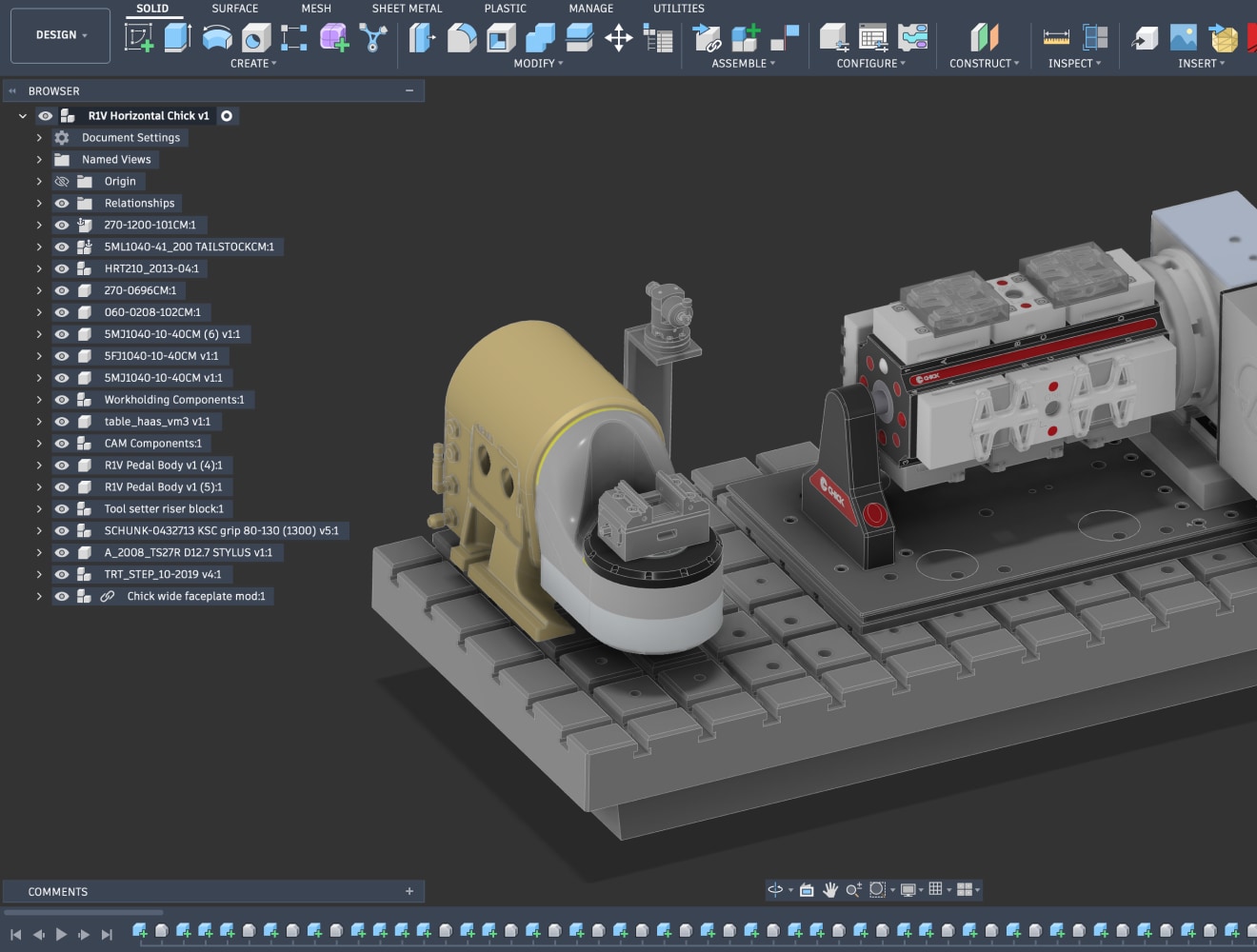Open the CREATE dropdown menu
Viewport: 1257px width, 952px height.
coord(253,64)
